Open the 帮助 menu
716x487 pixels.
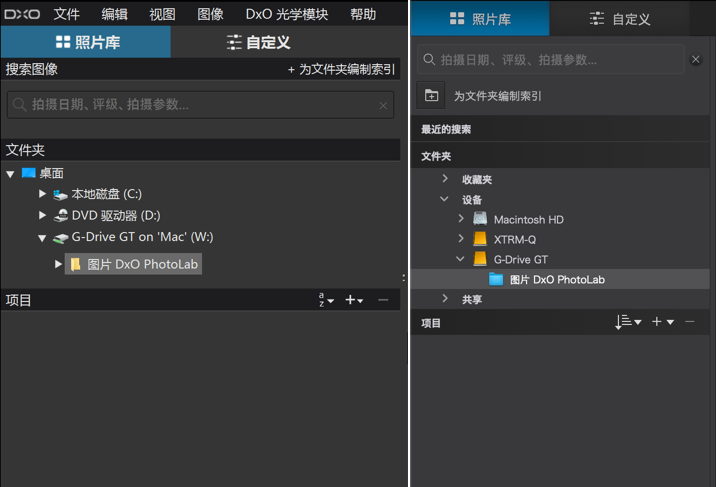point(363,14)
